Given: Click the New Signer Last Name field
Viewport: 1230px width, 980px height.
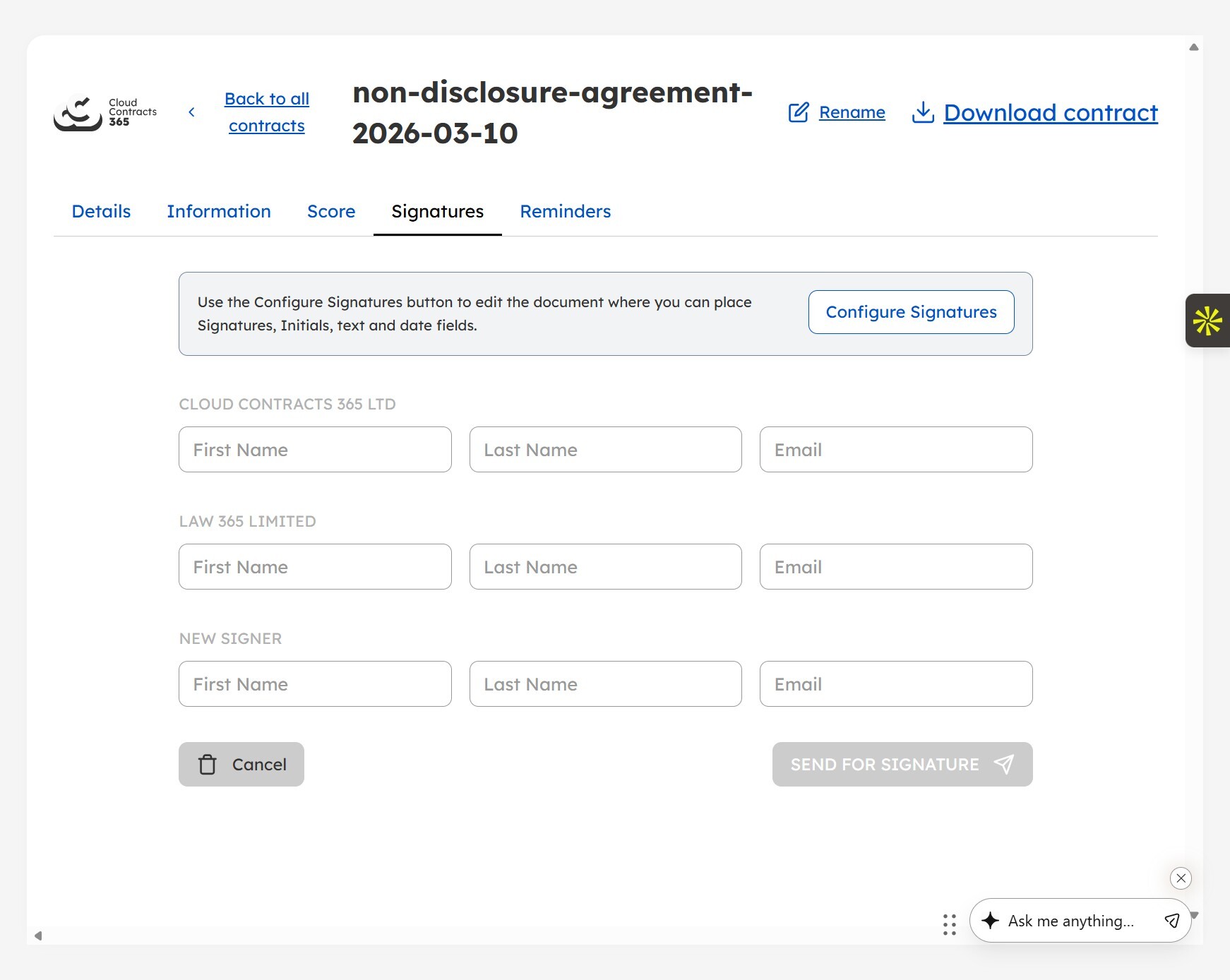Looking at the screenshot, I should coord(605,684).
